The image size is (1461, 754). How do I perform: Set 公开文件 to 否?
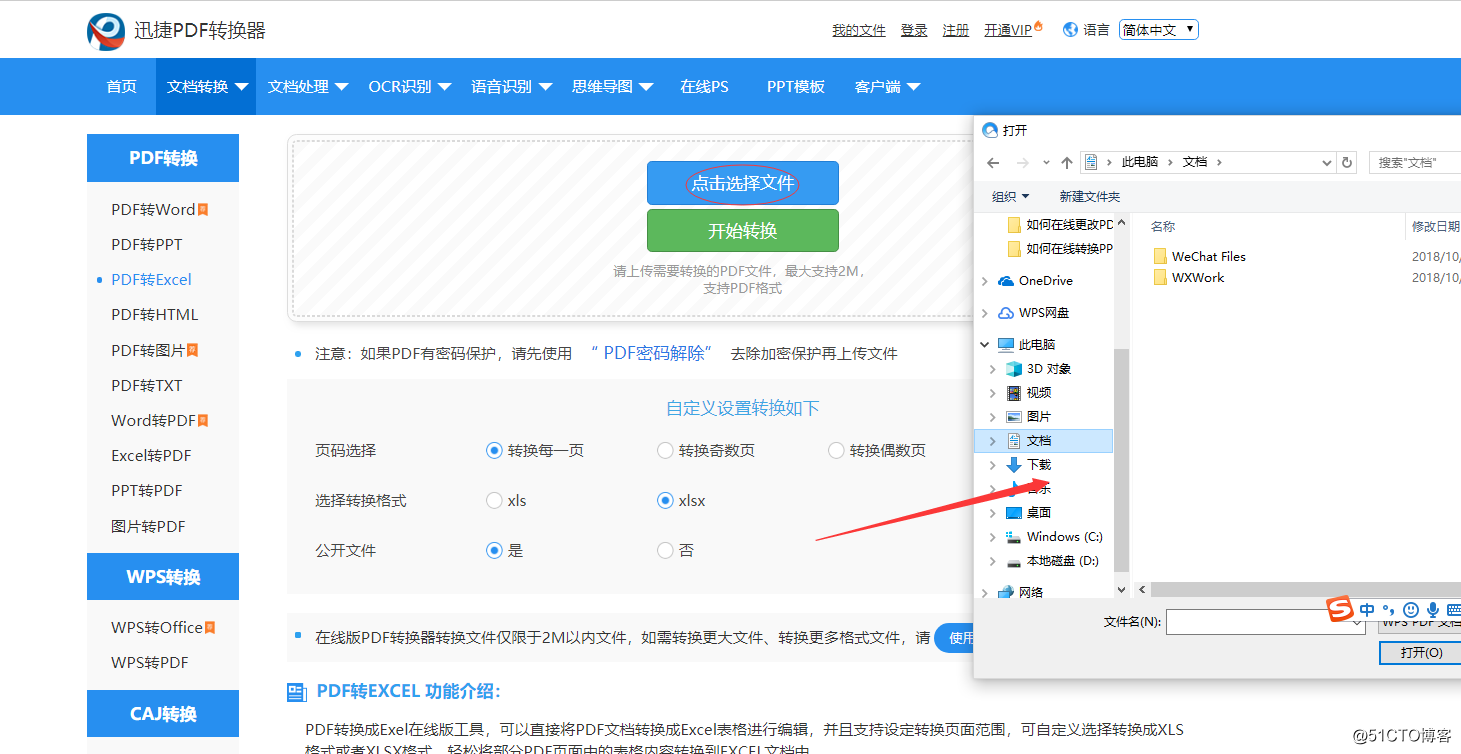(665, 550)
